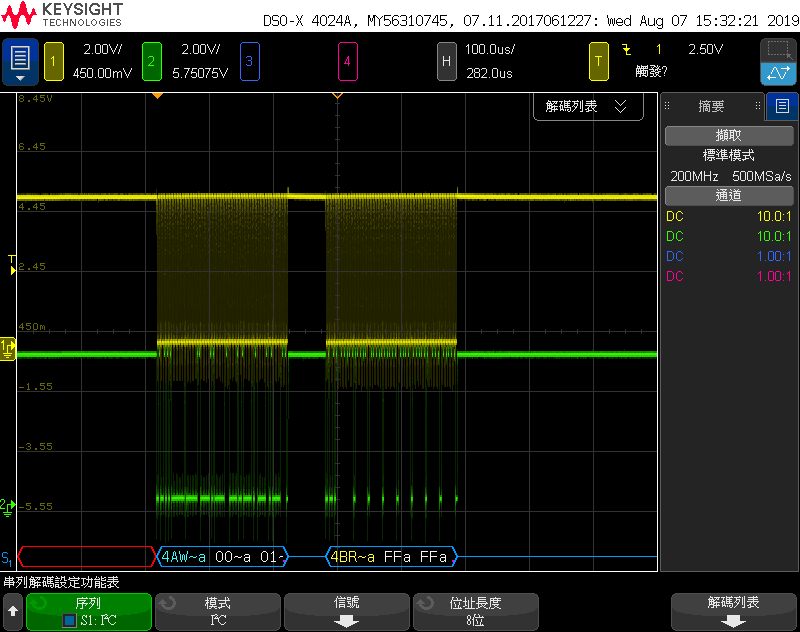Click the channel 2 ground marker

coord(8,507)
